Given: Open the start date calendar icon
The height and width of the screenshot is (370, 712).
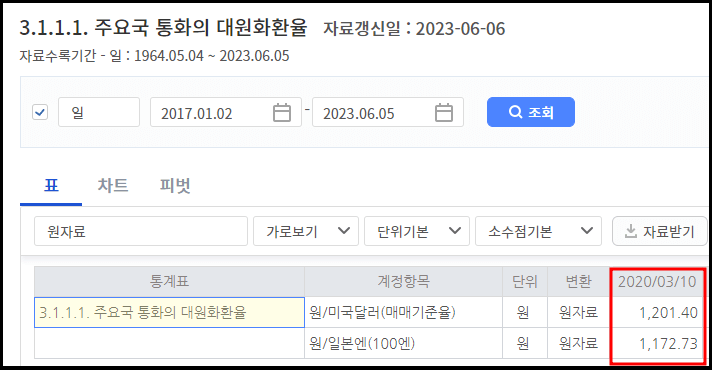Looking at the screenshot, I should [282, 112].
